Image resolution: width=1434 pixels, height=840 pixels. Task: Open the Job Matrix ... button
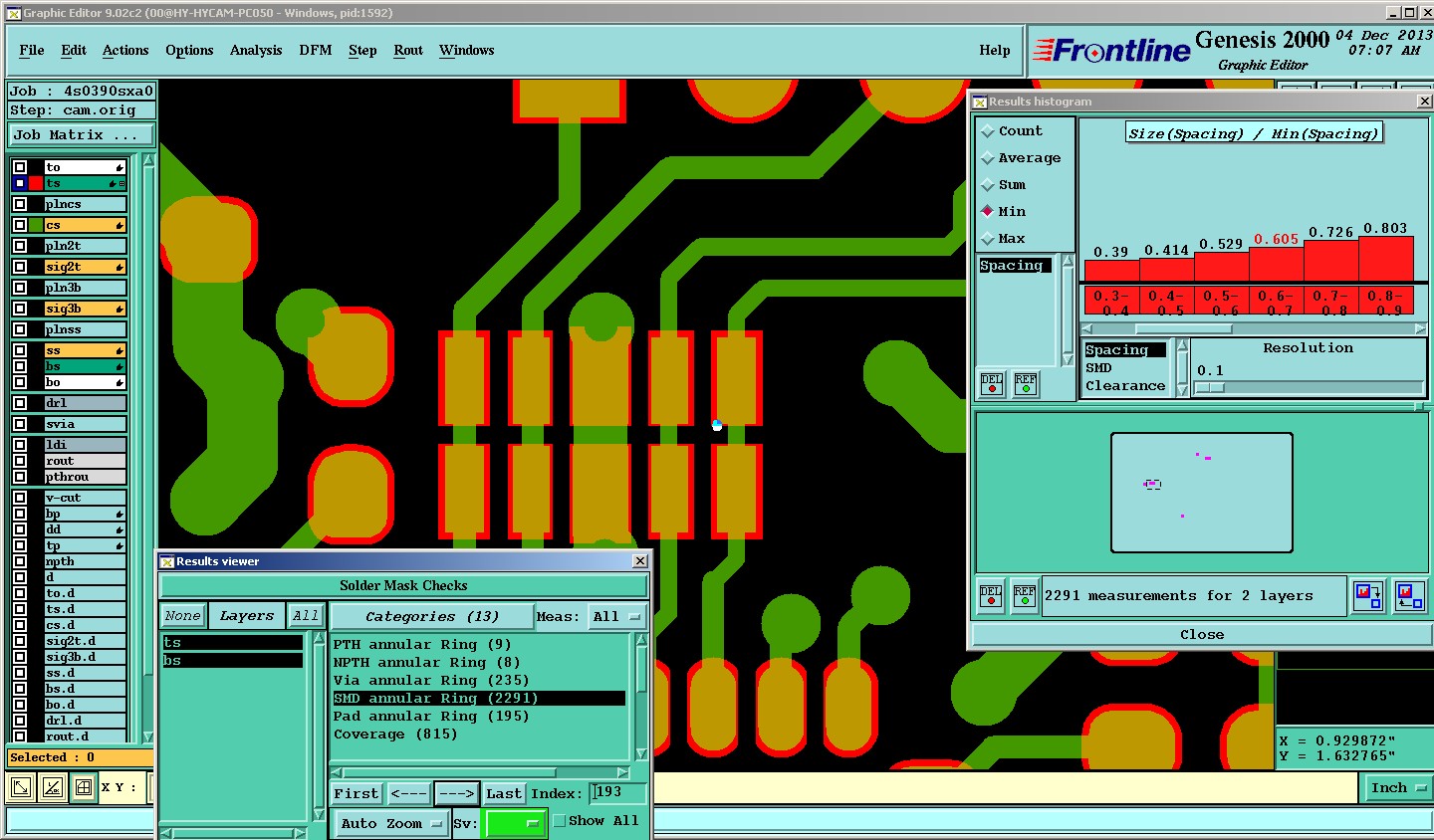pos(82,135)
